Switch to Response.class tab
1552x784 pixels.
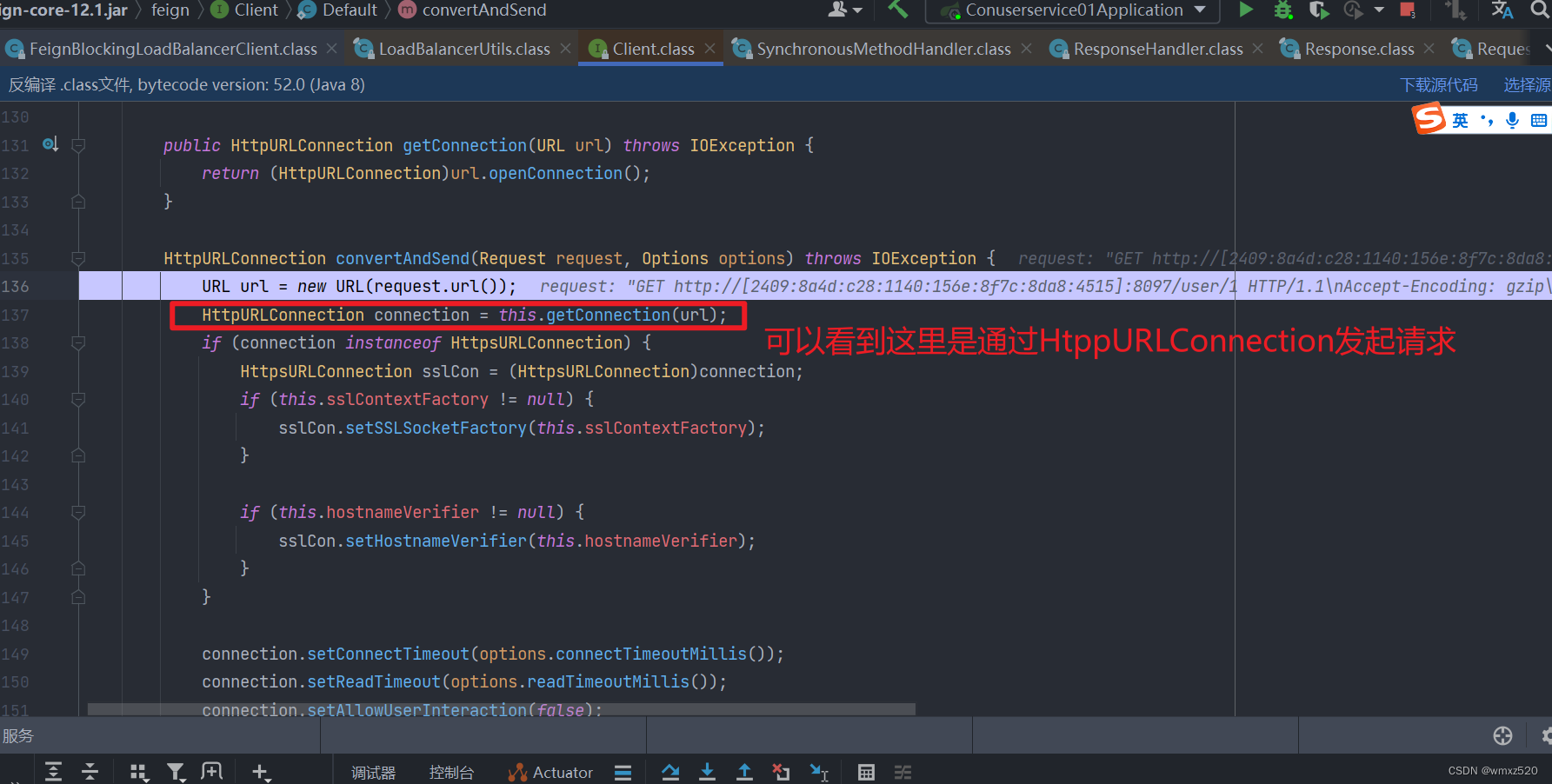1359,50
